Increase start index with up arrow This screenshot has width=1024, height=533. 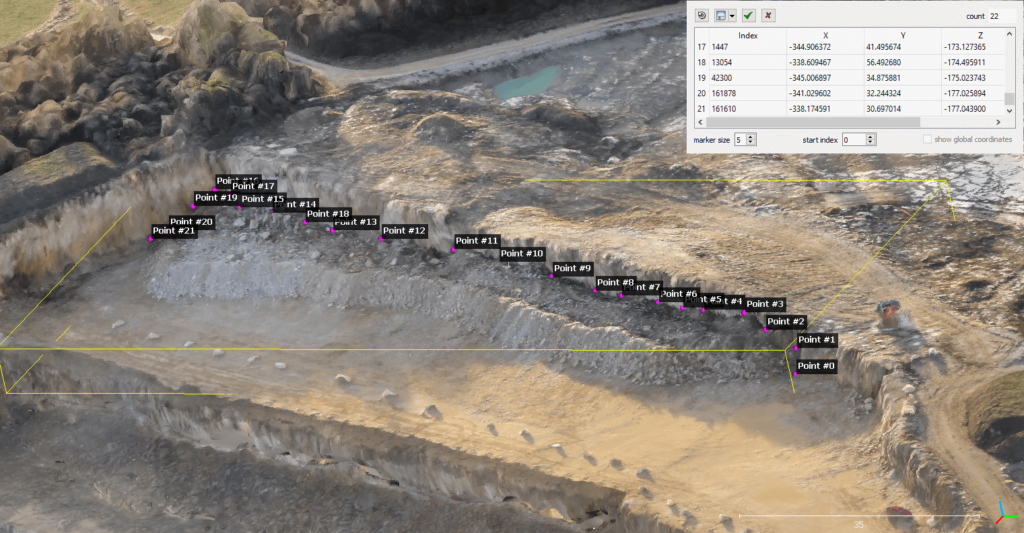pyautogui.click(x=871, y=137)
